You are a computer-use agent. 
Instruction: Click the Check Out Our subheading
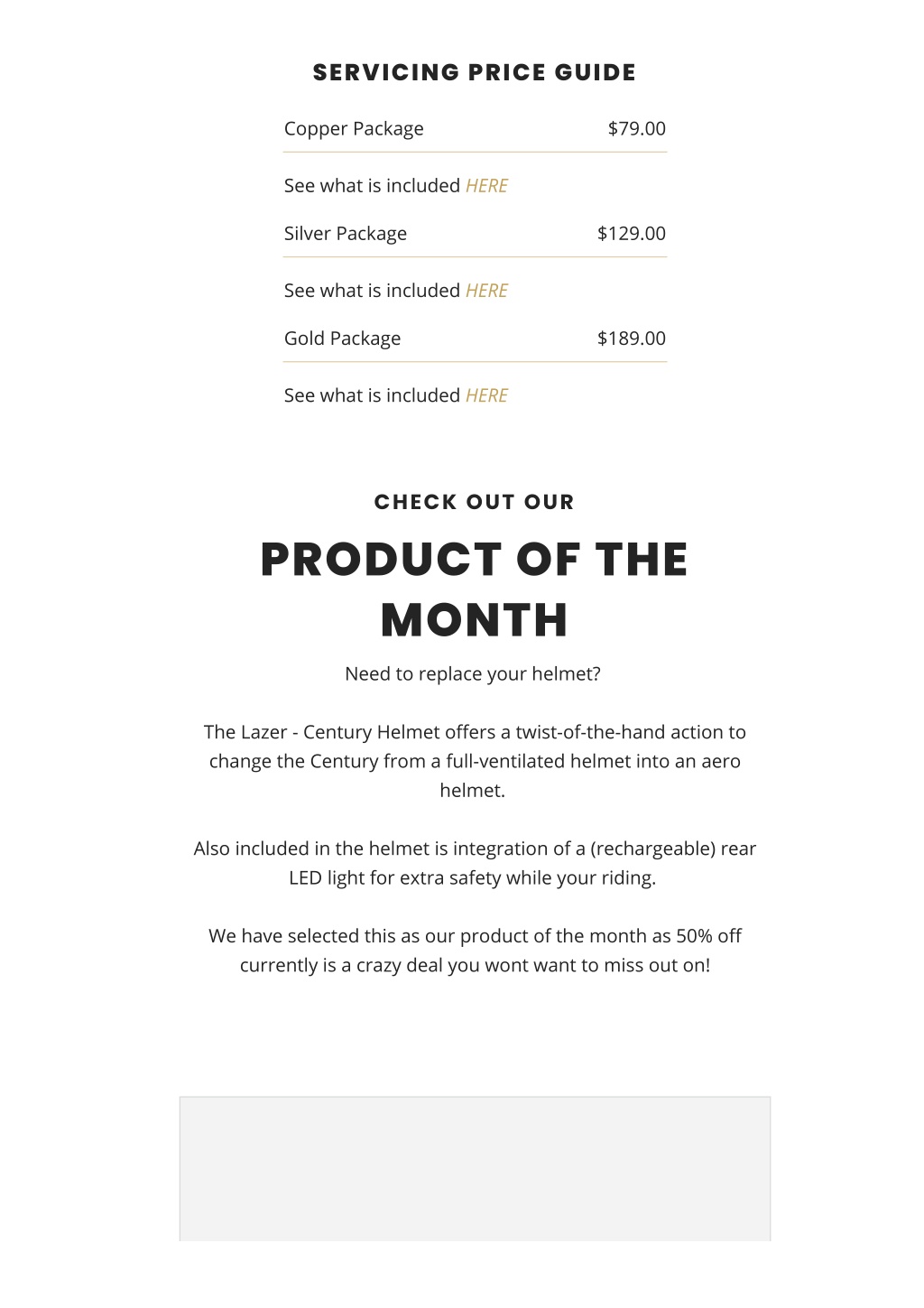[475, 502]
